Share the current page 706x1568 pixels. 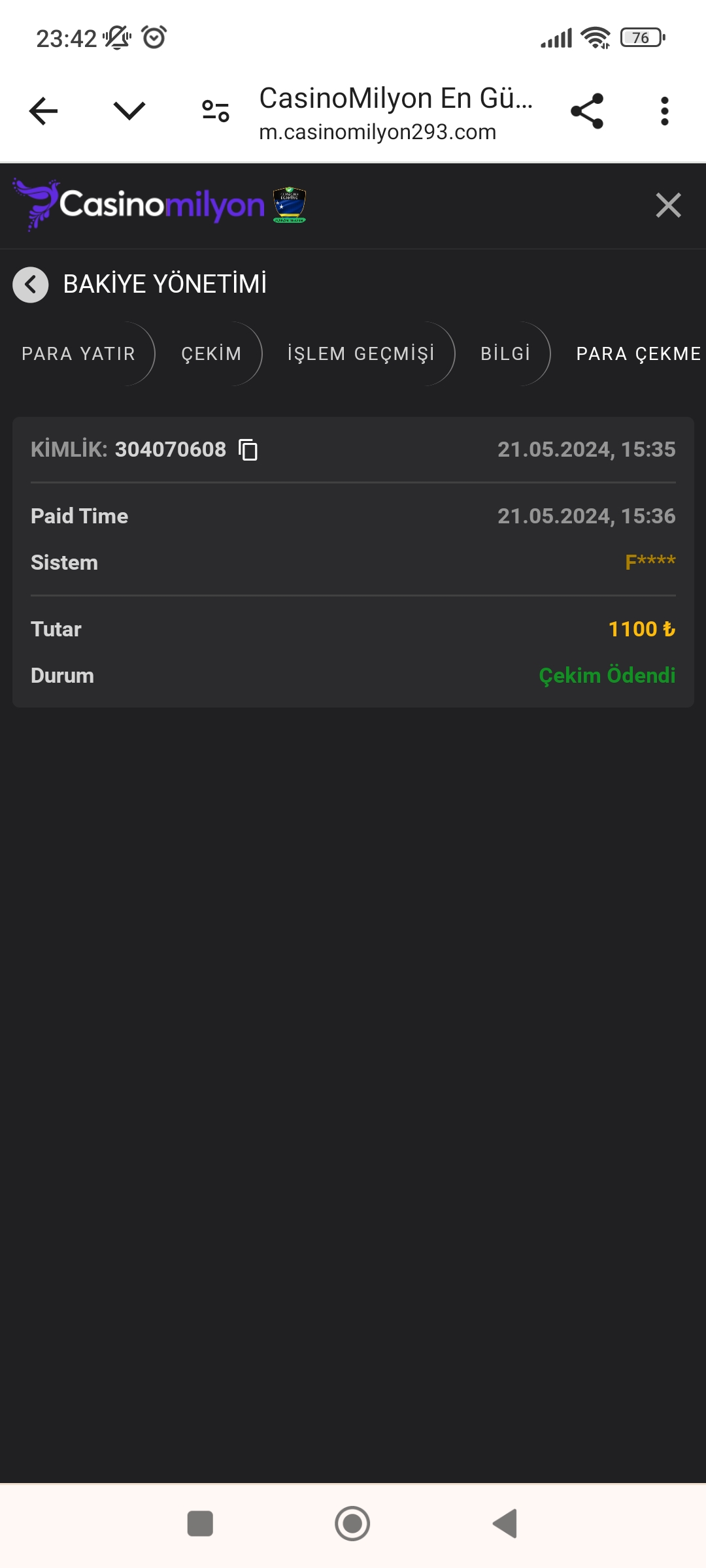pyautogui.click(x=586, y=111)
